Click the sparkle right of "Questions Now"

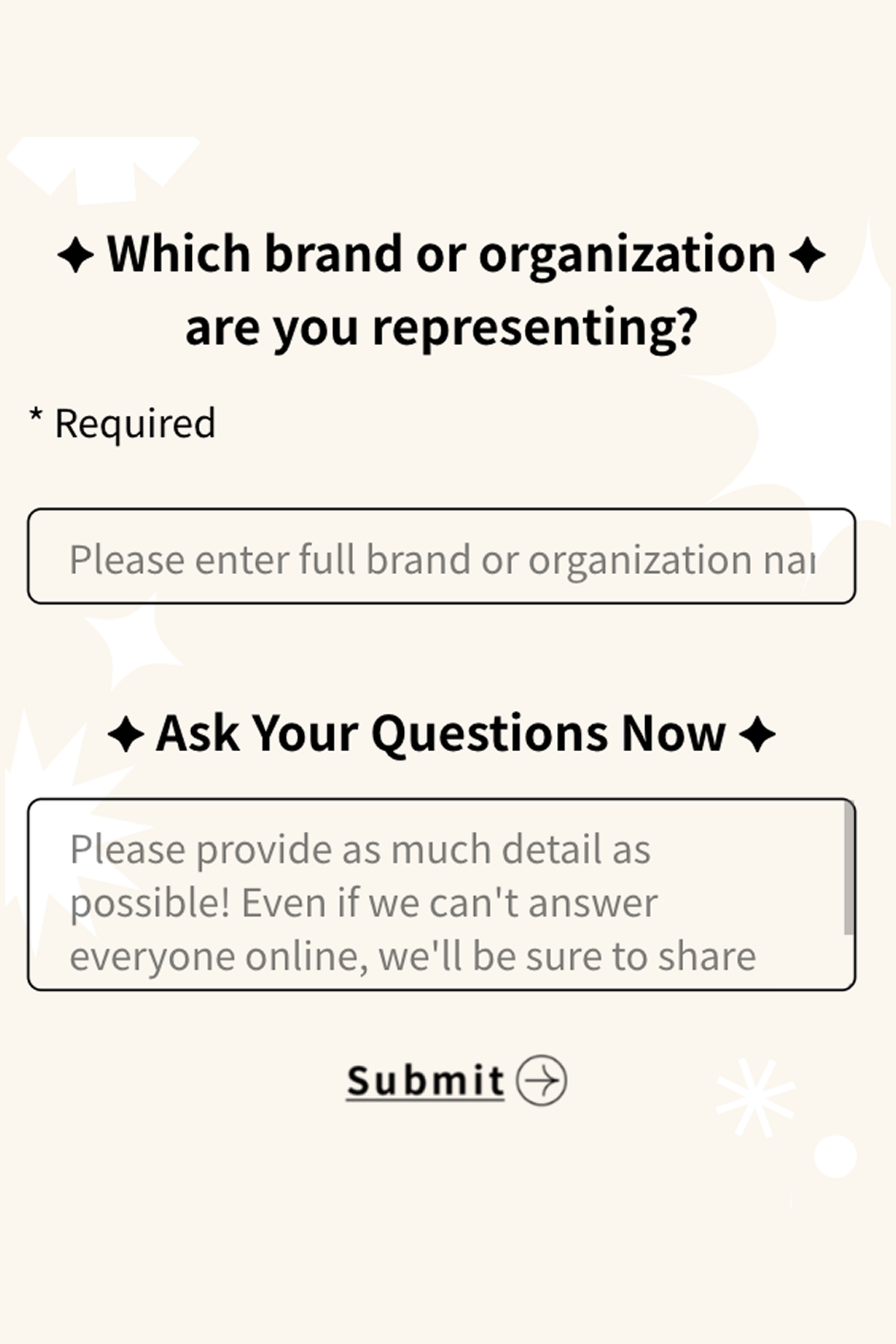[757, 735]
